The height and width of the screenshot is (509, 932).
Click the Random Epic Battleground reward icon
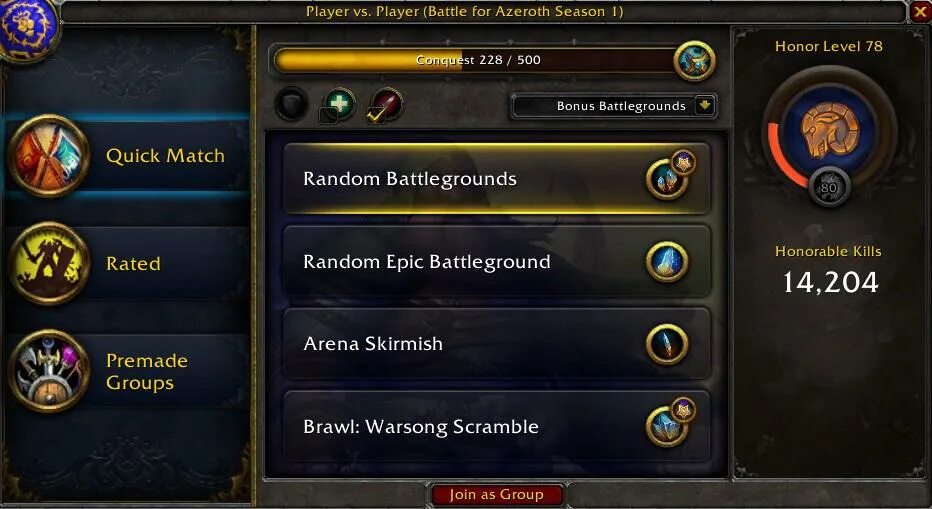667,262
